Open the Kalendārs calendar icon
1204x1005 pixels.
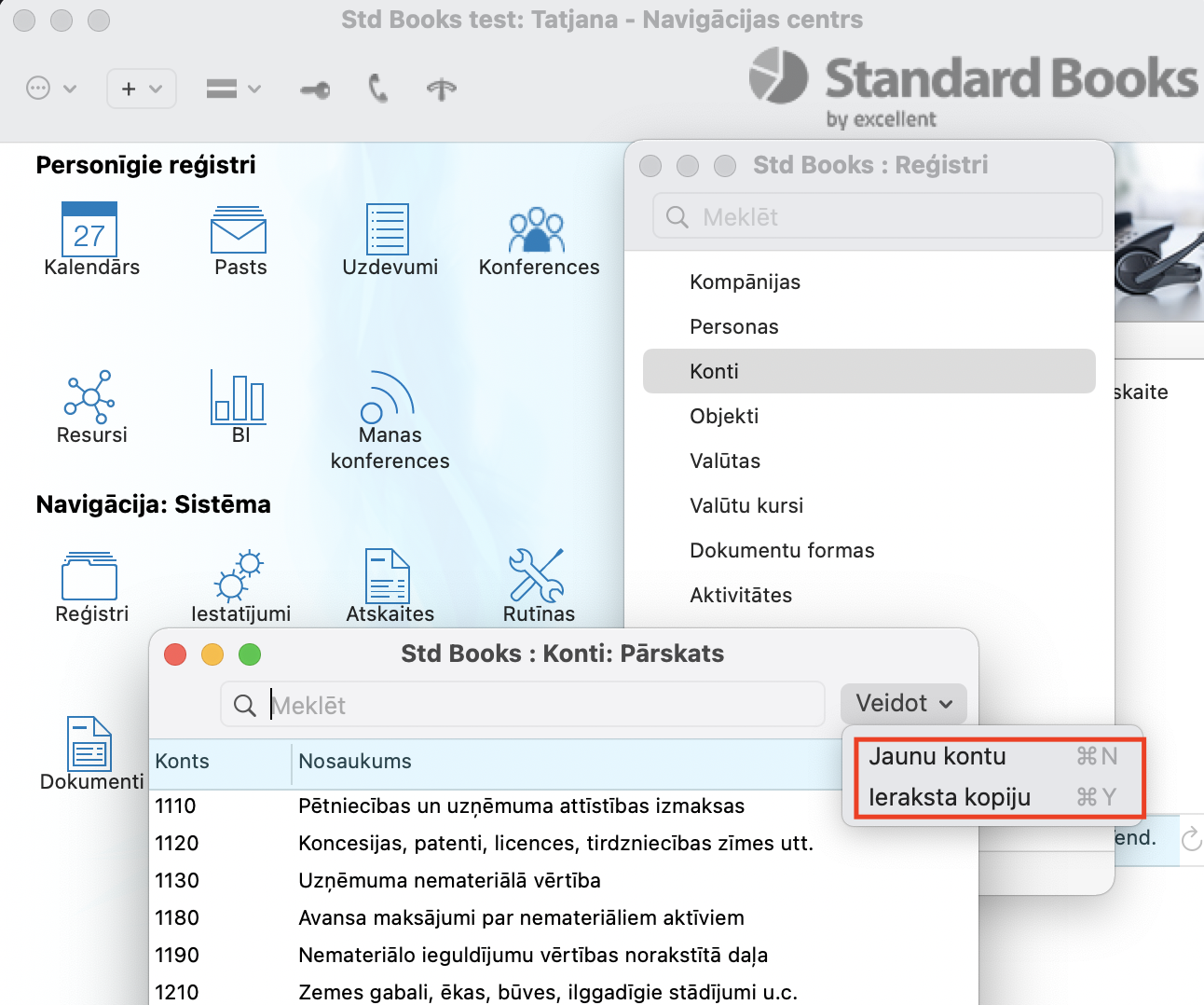point(89,229)
